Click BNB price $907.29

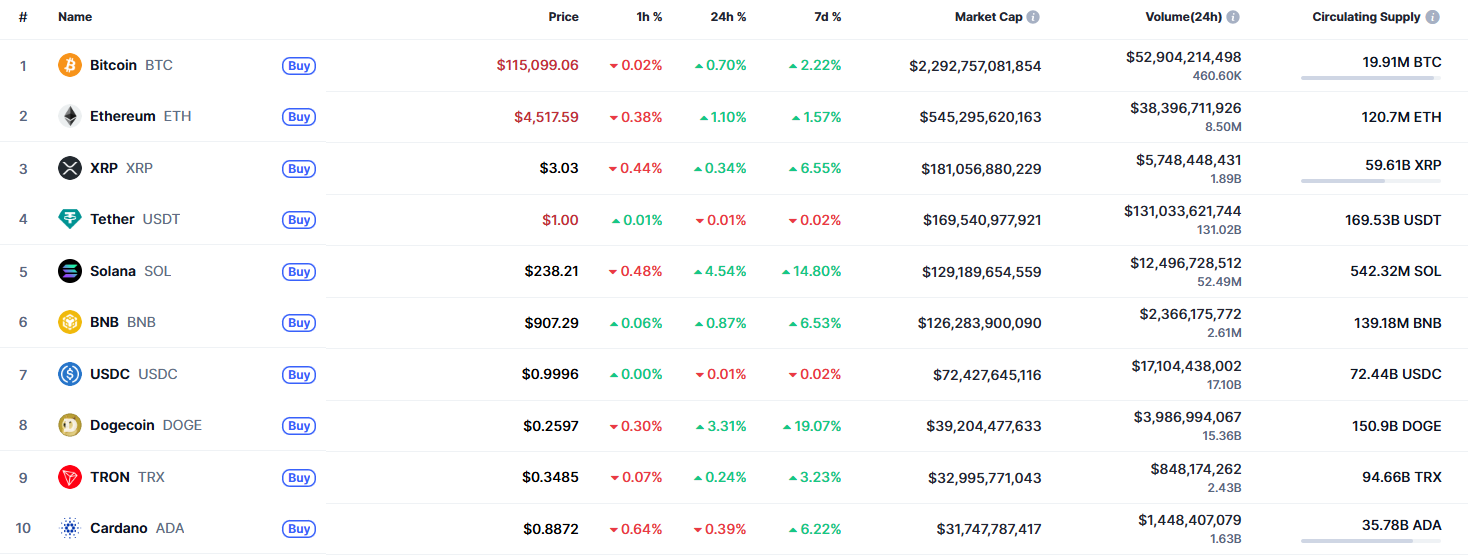tap(551, 323)
